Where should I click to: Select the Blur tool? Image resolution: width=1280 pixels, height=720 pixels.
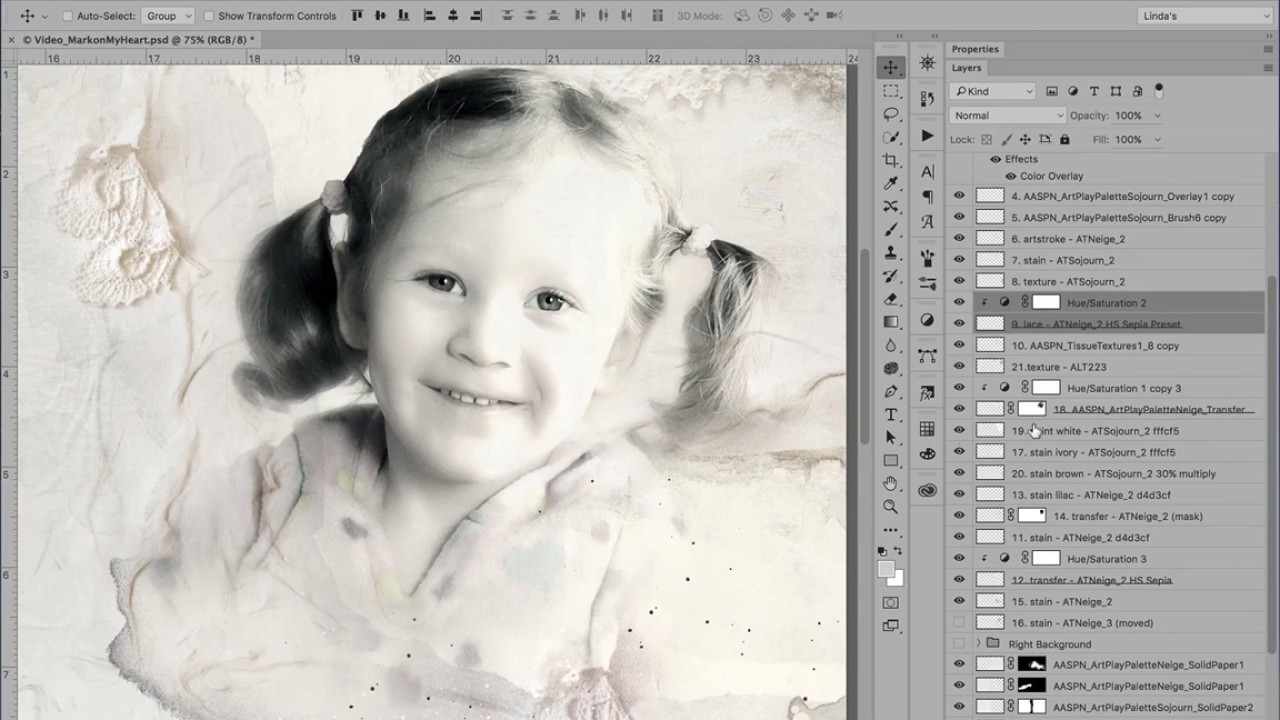pos(891,345)
